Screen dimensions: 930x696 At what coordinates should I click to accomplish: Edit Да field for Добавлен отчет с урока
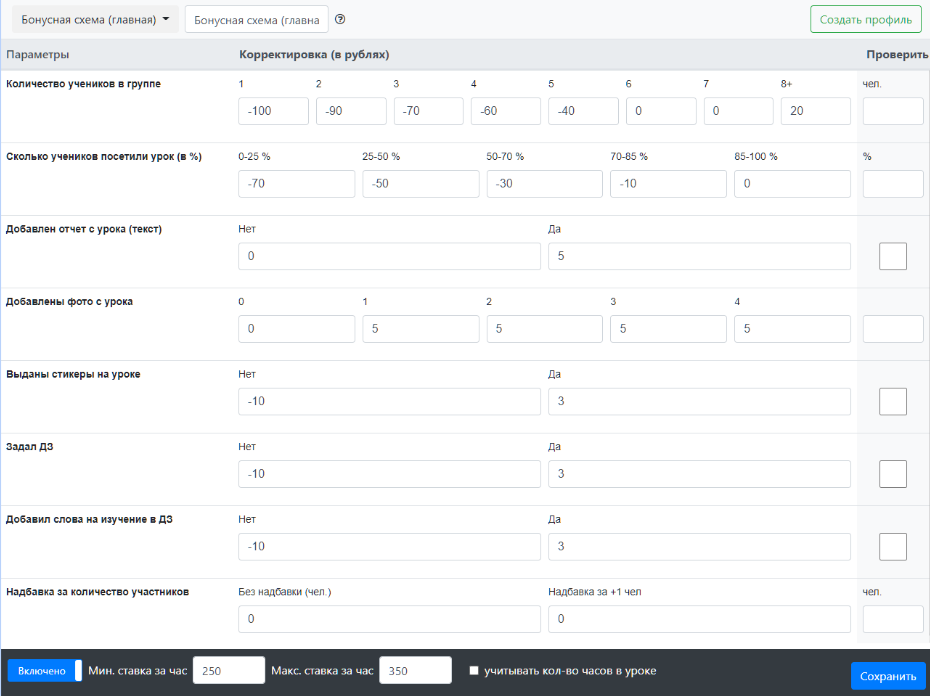[699, 256]
